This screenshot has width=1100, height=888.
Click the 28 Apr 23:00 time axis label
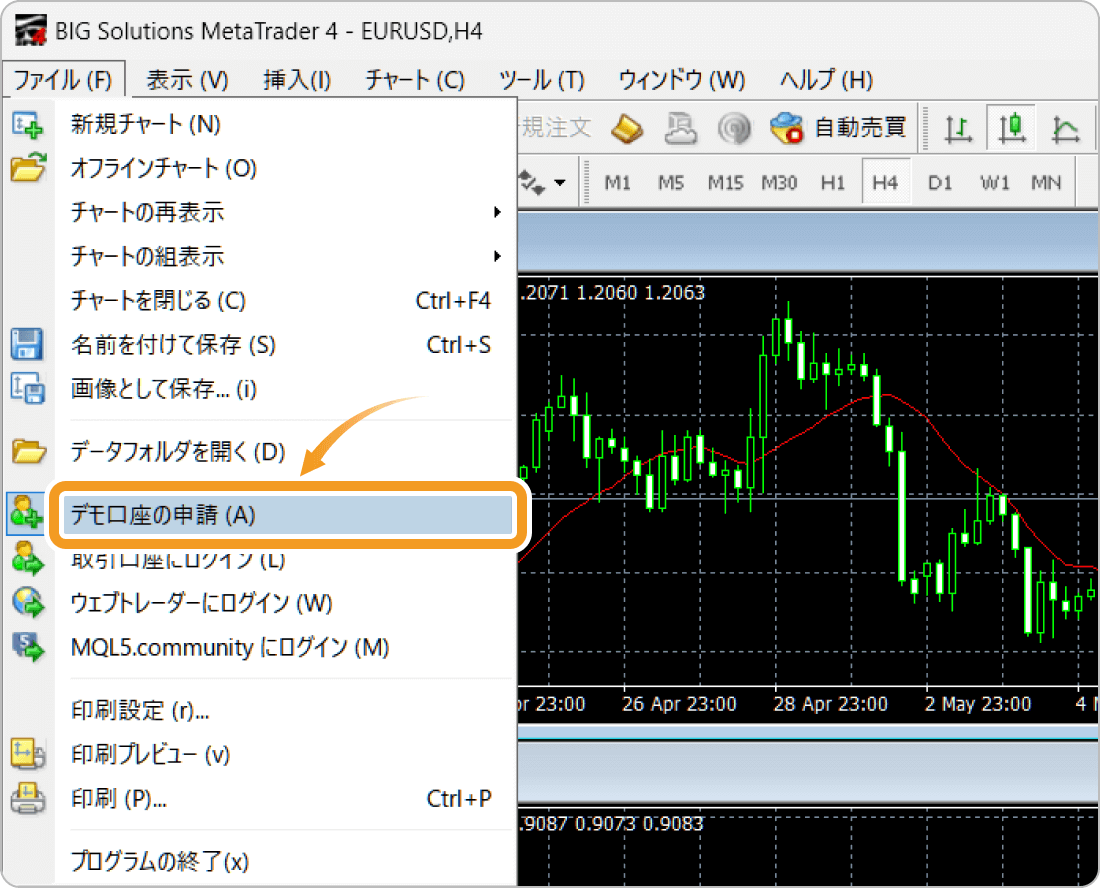[831, 704]
